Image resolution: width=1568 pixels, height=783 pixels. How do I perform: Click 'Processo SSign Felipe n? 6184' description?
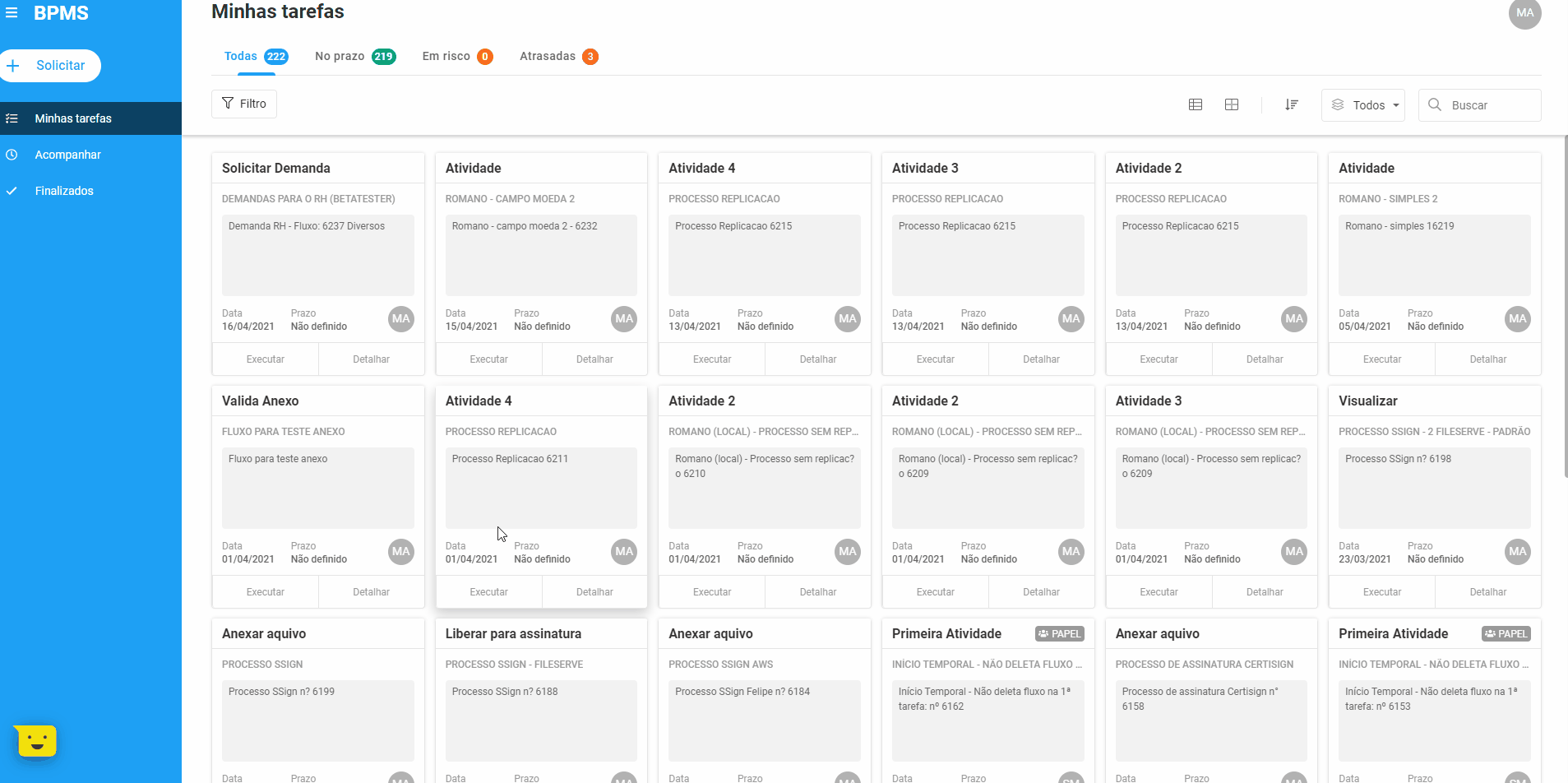[742, 692]
